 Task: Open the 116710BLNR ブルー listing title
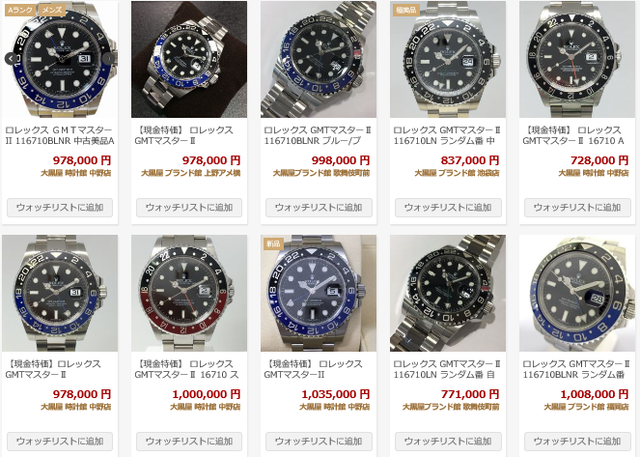point(318,135)
